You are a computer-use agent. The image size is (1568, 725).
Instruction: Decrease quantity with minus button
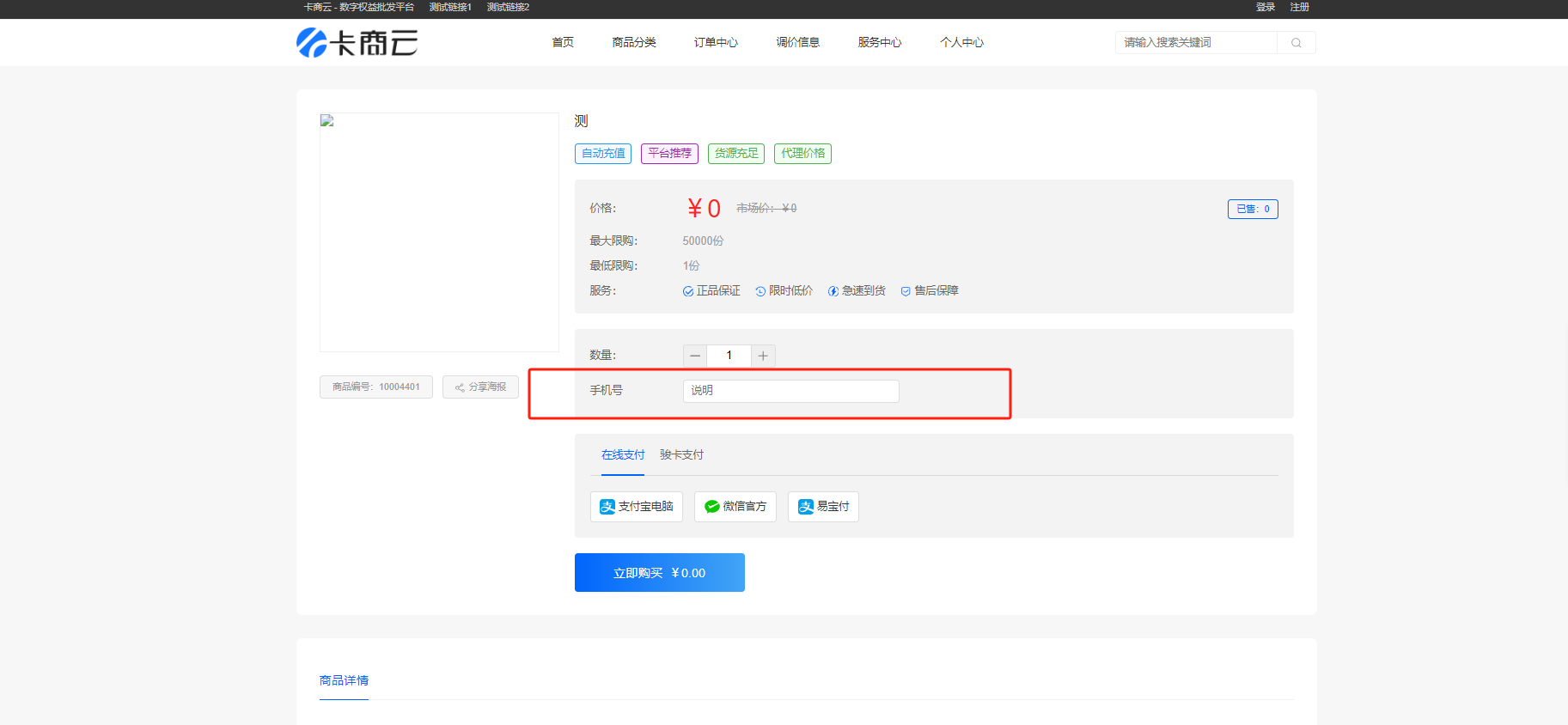pyautogui.click(x=695, y=356)
